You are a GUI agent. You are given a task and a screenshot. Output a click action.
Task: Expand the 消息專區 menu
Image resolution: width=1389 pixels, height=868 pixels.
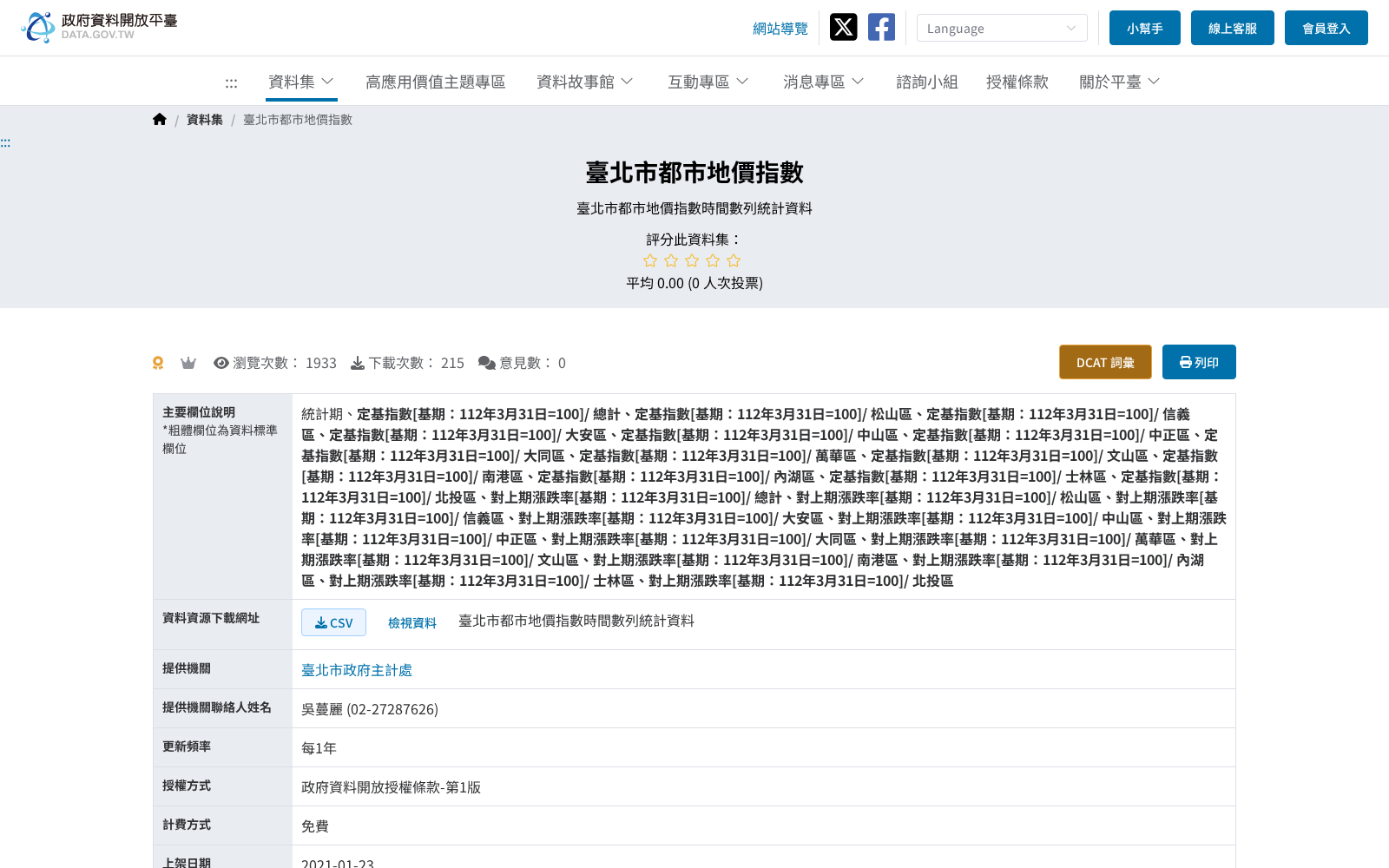(x=824, y=82)
